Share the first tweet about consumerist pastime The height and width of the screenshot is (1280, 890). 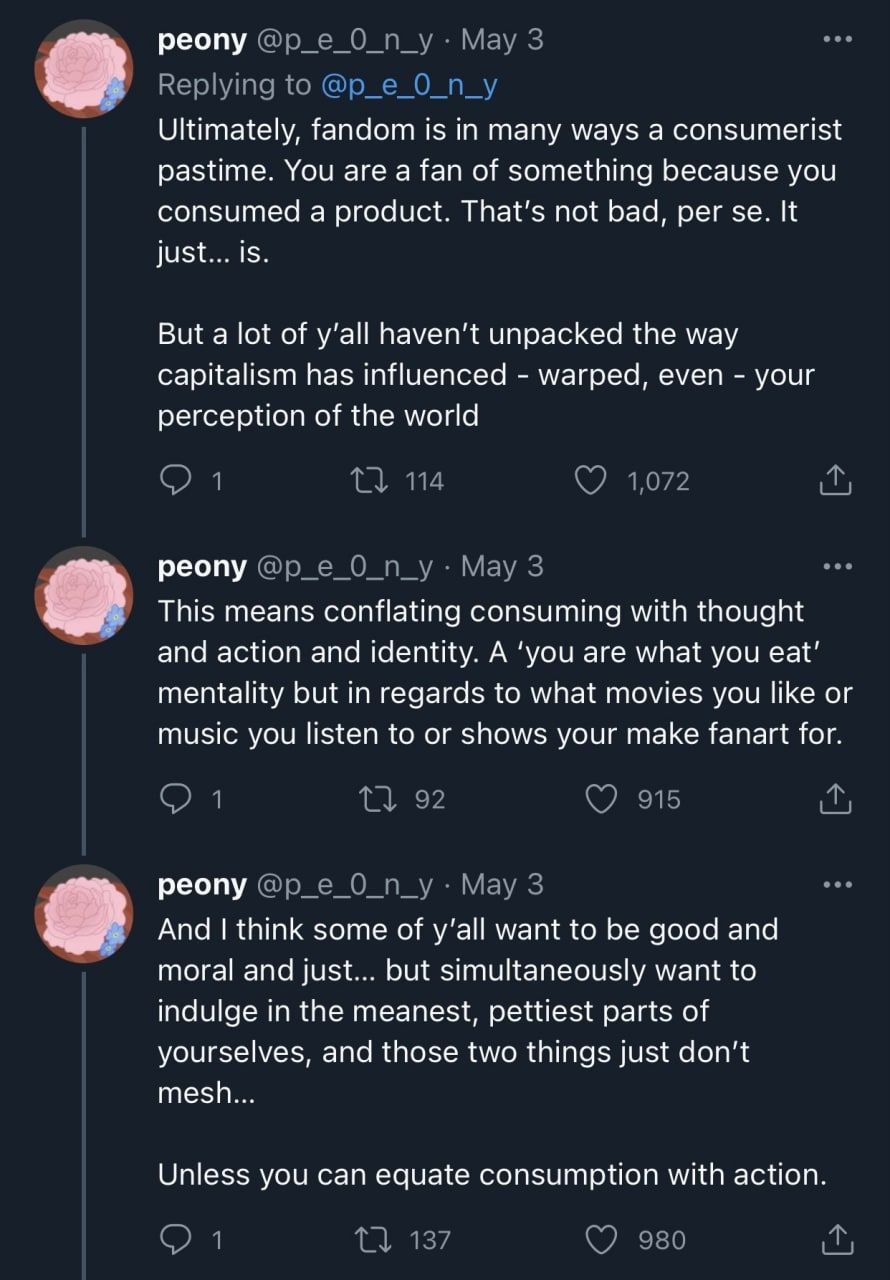click(835, 481)
